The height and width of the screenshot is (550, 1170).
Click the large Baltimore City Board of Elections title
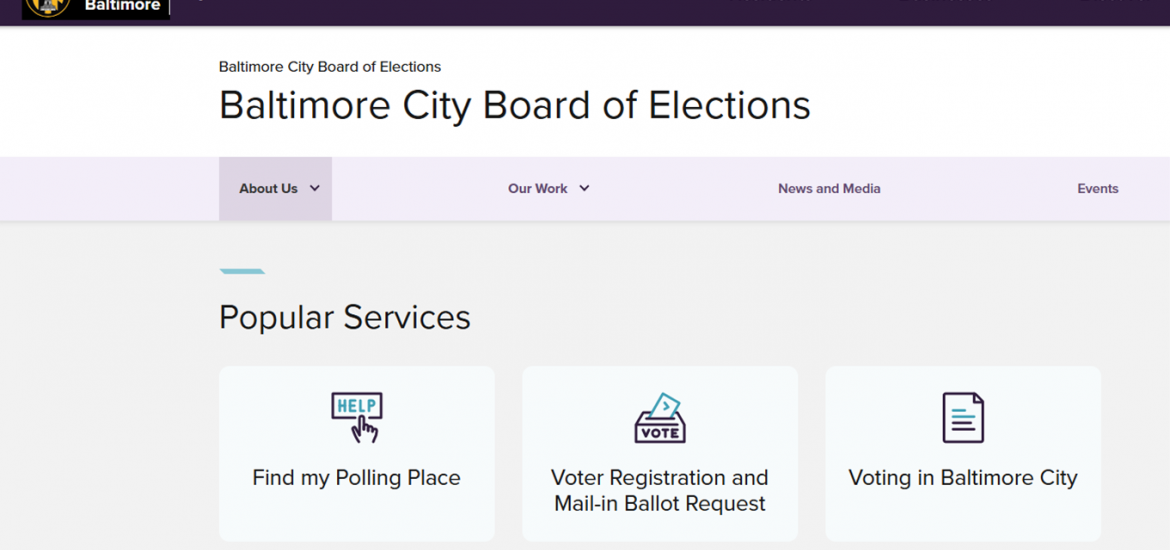pos(514,105)
